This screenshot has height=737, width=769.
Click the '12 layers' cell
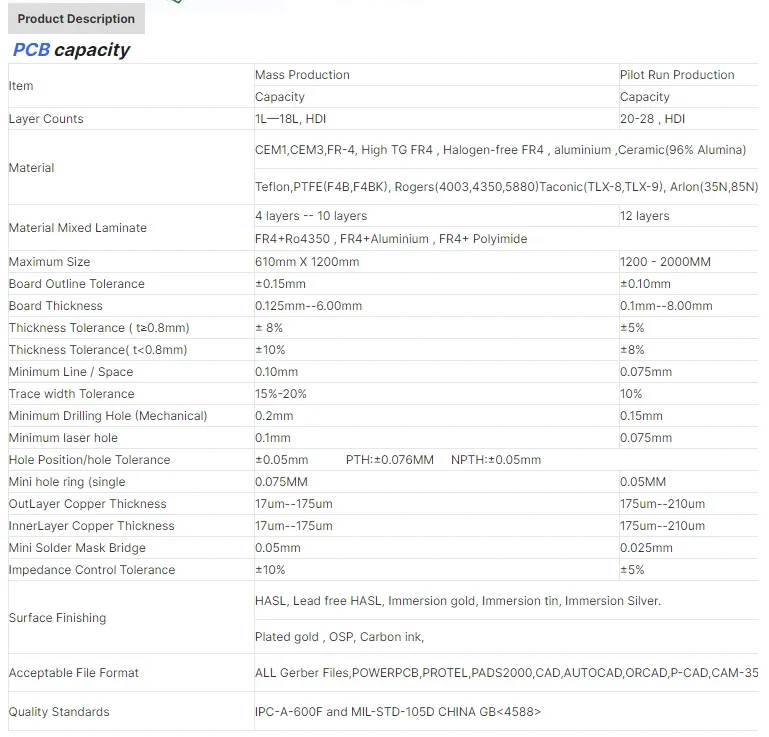coord(644,216)
